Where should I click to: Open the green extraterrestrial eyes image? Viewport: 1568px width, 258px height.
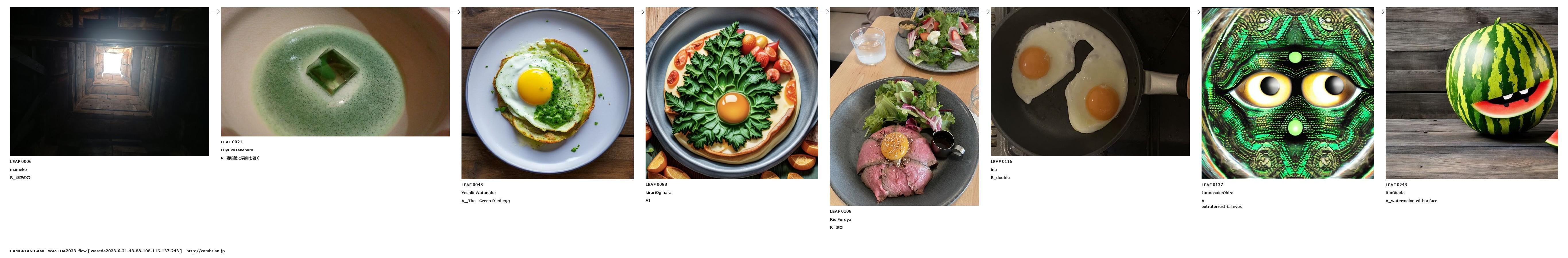pos(1287,93)
